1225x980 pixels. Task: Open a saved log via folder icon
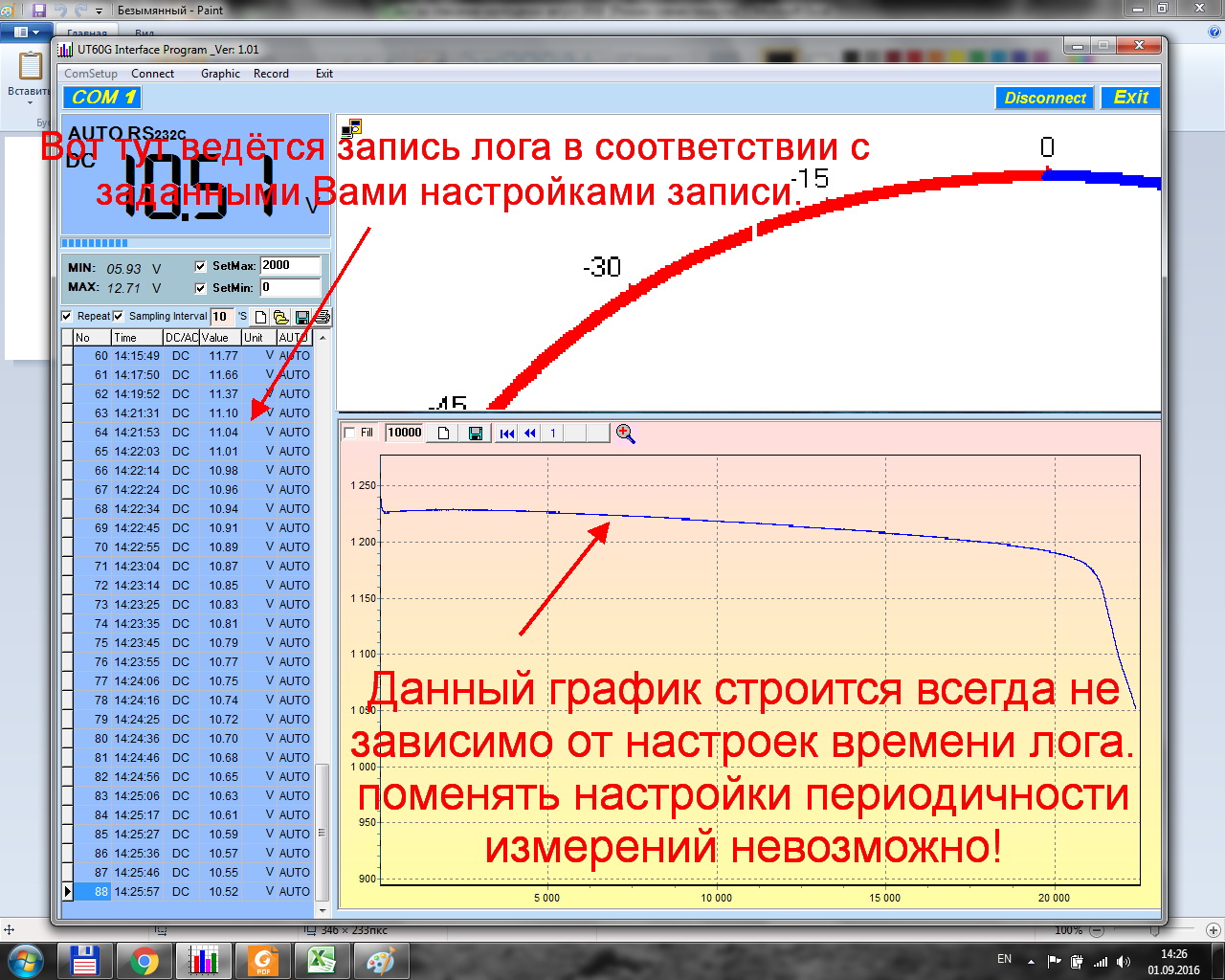[x=280, y=317]
